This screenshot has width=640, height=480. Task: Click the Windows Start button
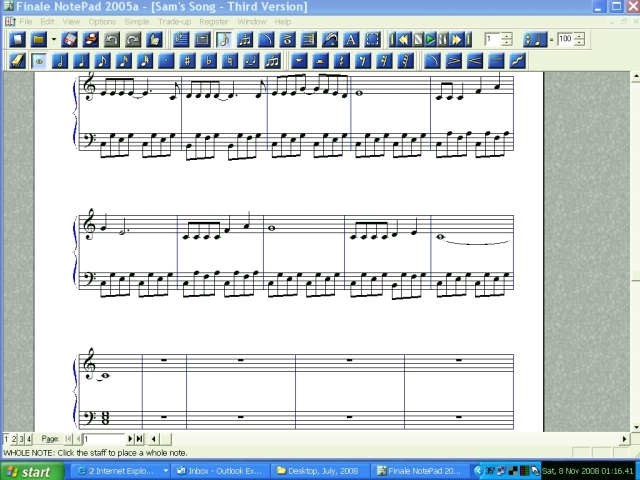(x=30, y=471)
